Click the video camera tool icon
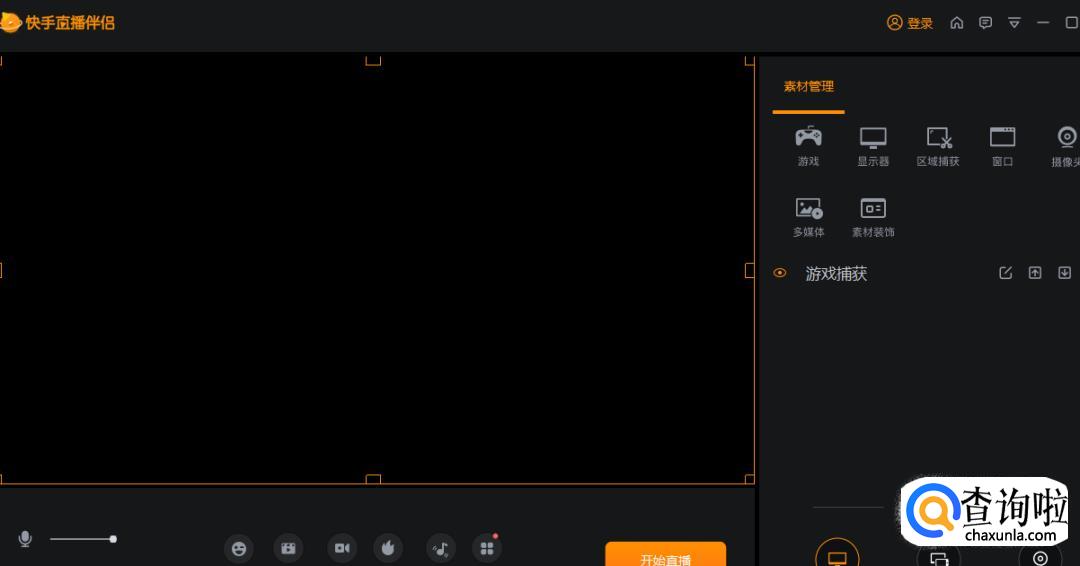 pos(342,548)
